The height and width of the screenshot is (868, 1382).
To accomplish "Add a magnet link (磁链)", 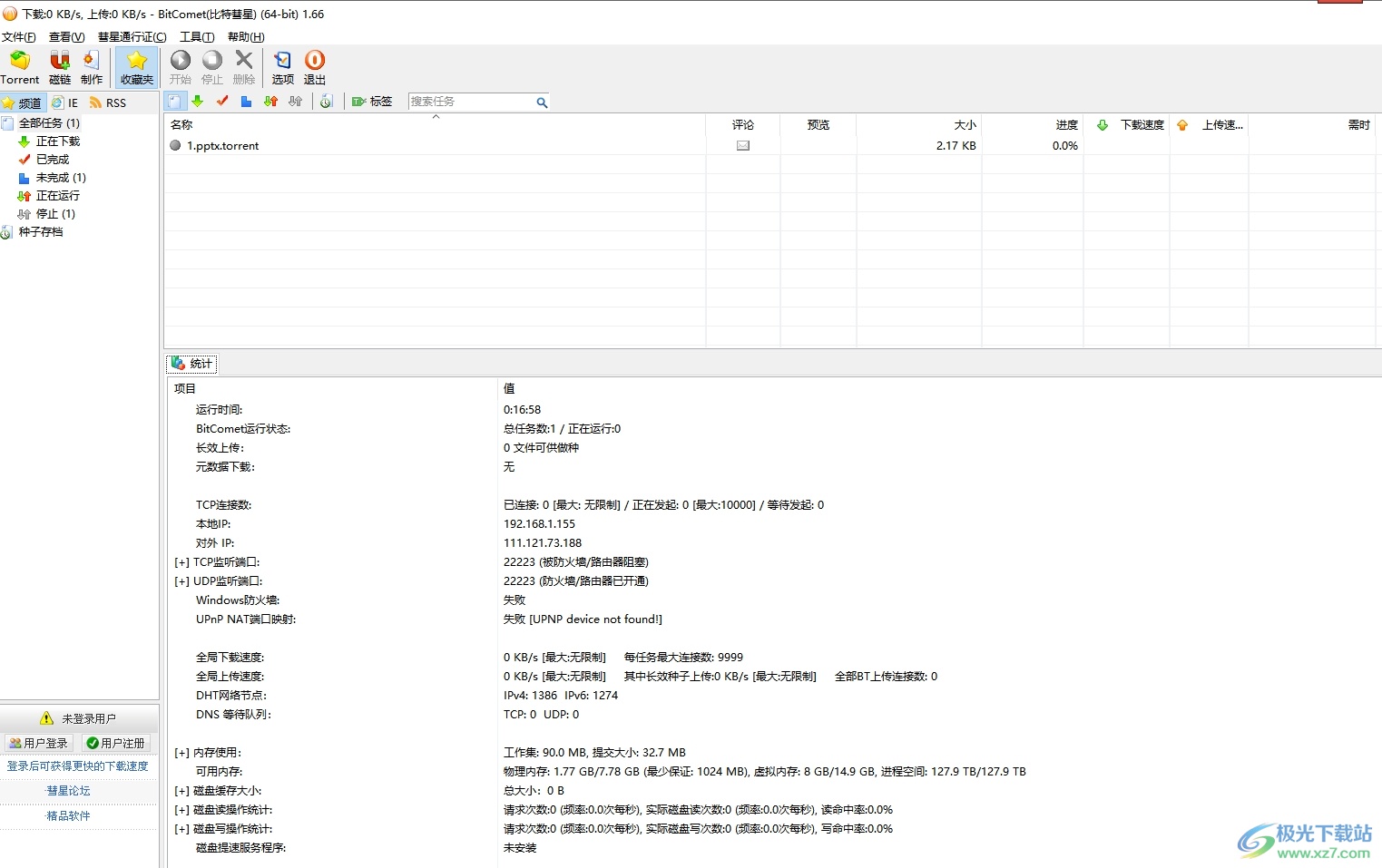I will tap(60, 68).
